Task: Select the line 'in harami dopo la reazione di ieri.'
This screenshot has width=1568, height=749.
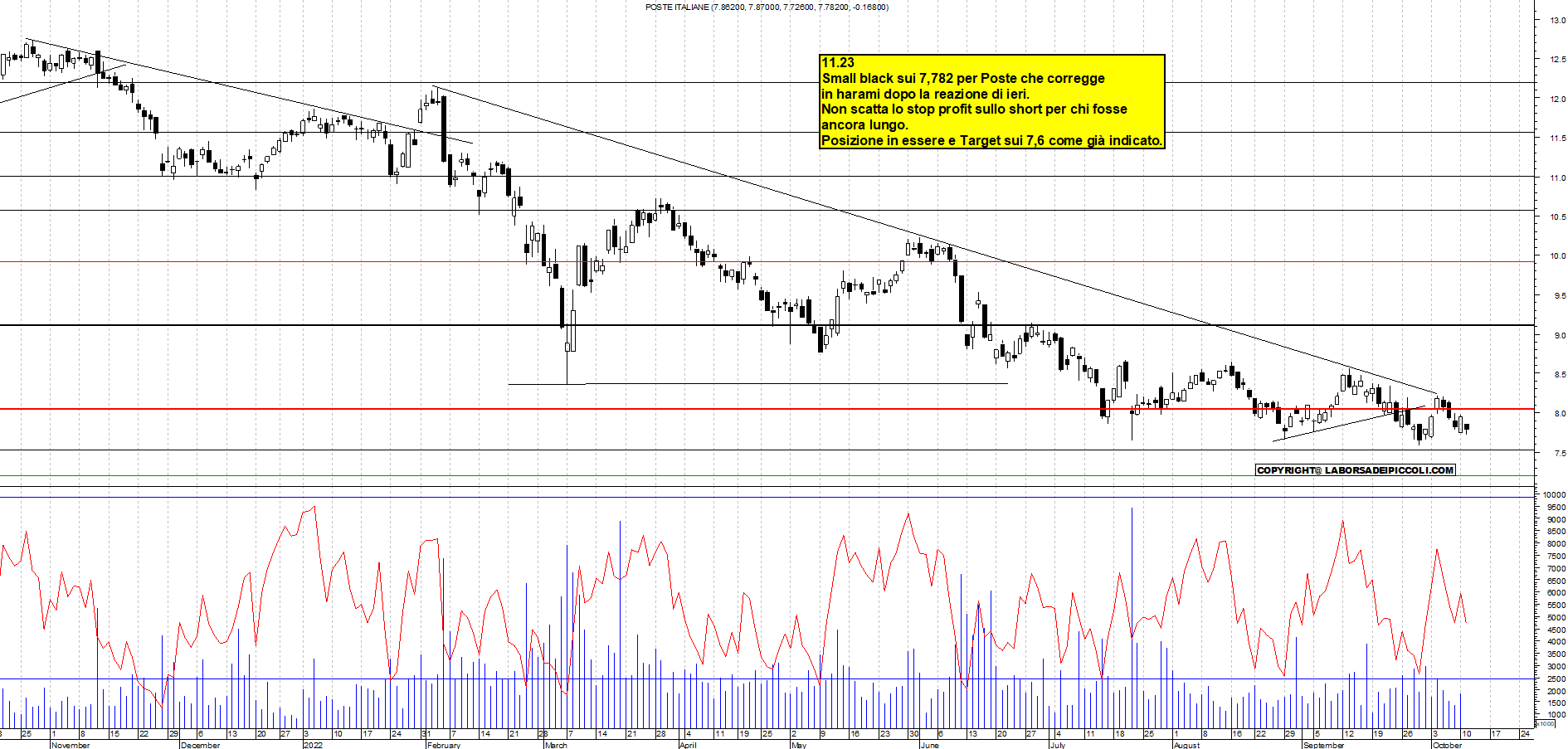Action: pos(925,94)
